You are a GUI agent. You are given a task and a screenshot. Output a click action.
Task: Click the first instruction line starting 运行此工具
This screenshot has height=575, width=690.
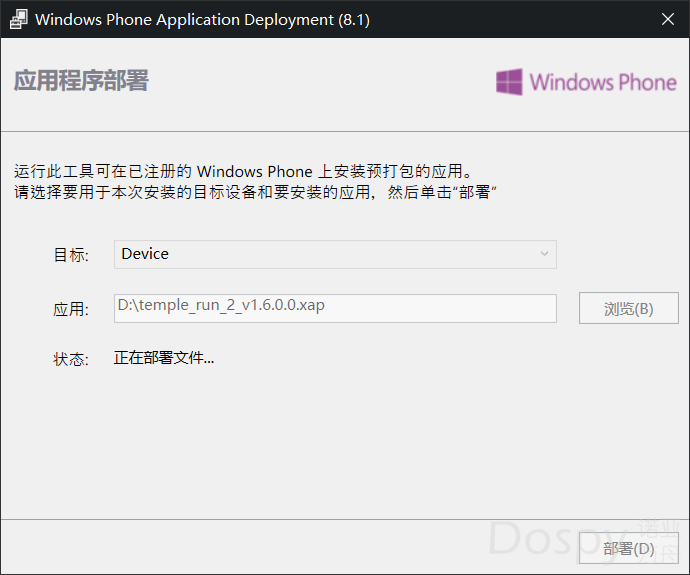[242, 172]
